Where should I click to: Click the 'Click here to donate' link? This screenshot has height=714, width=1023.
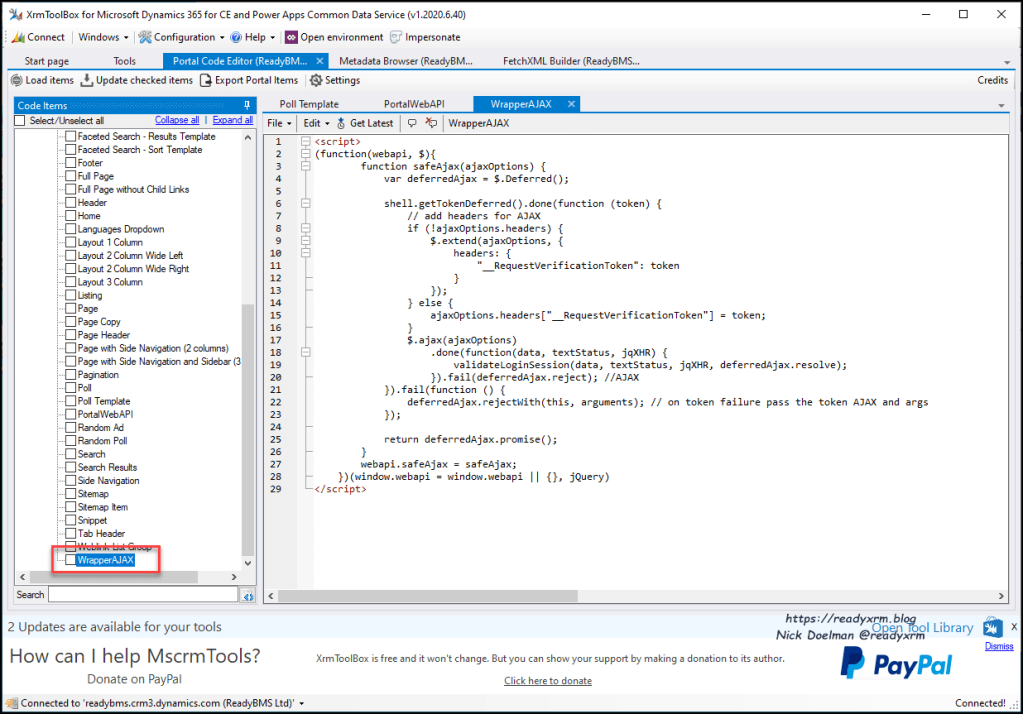(547, 681)
